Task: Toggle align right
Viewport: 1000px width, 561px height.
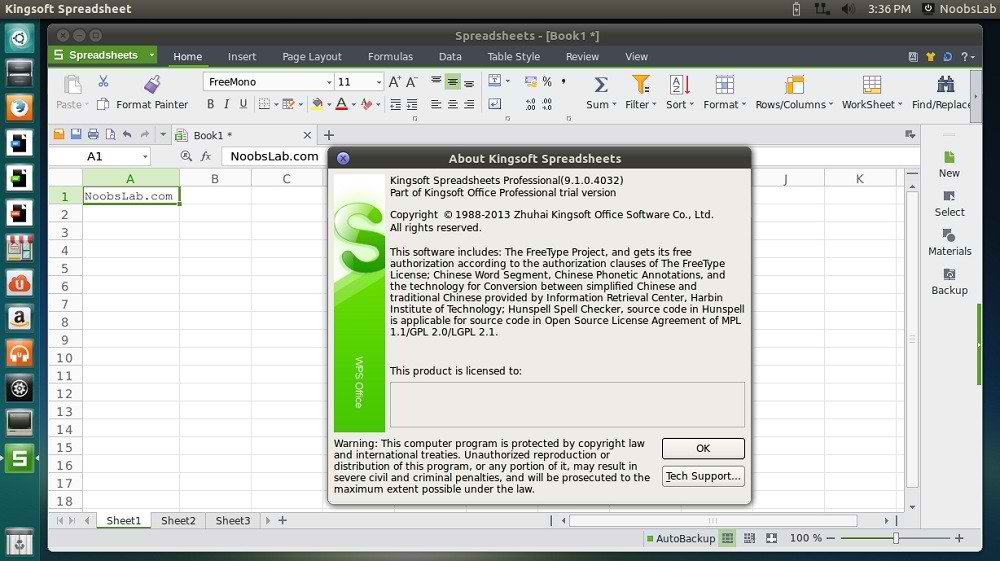Action: (x=469, y=104)
